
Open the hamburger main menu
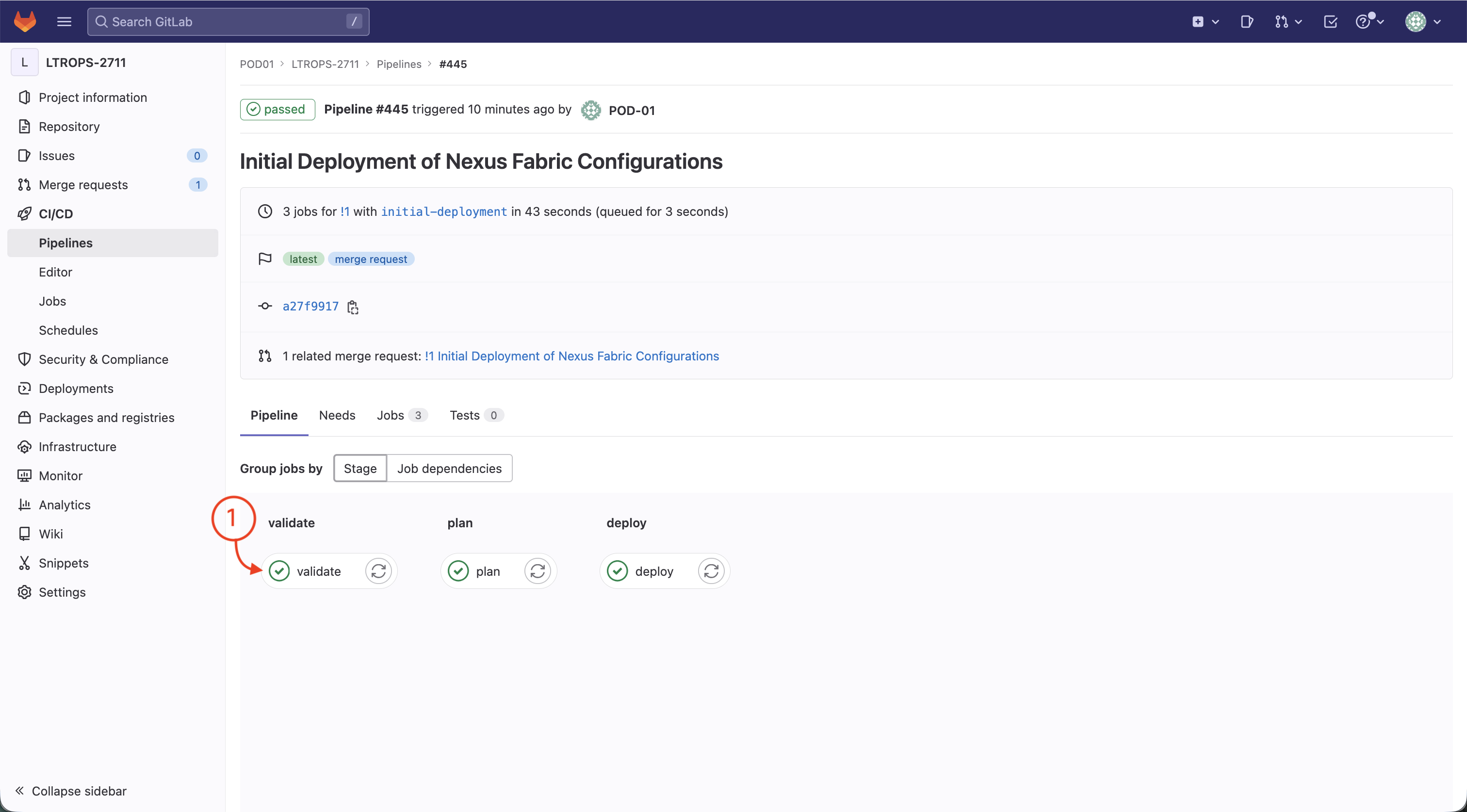click(x=64, y=22)
